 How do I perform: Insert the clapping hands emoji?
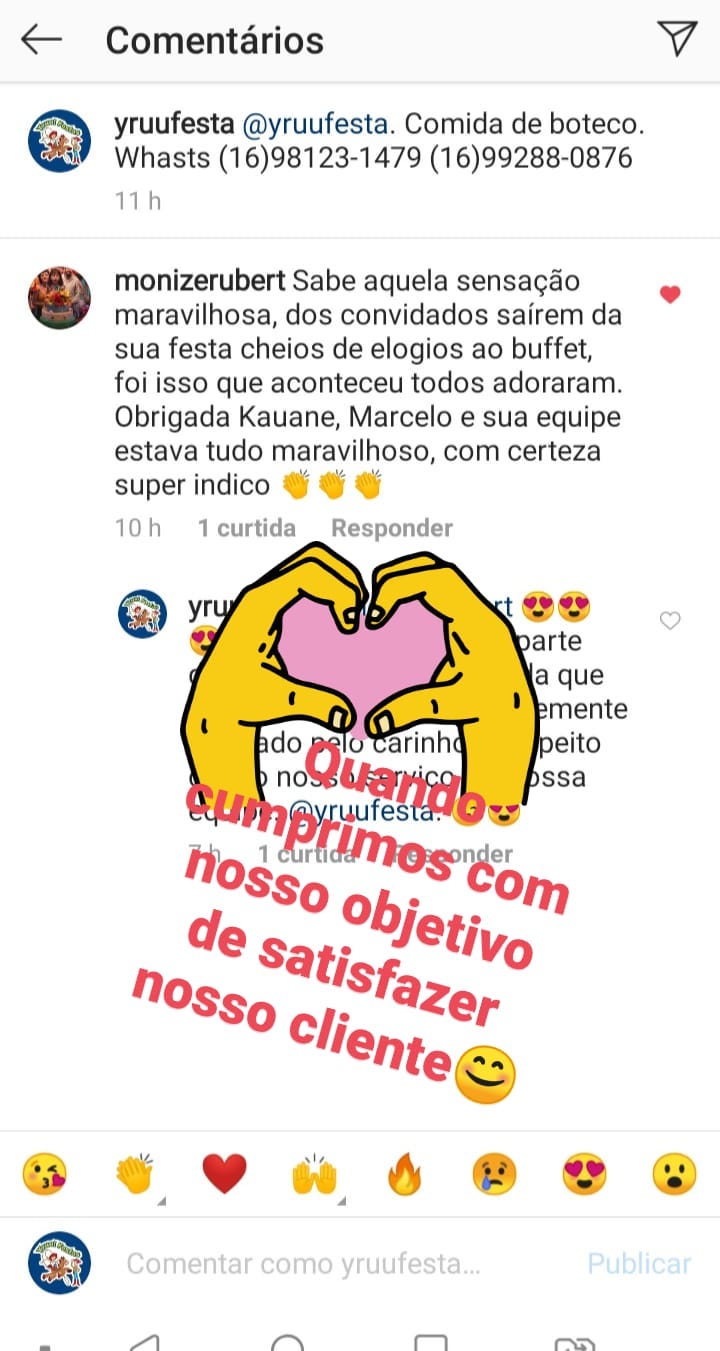coord(134,1175)
